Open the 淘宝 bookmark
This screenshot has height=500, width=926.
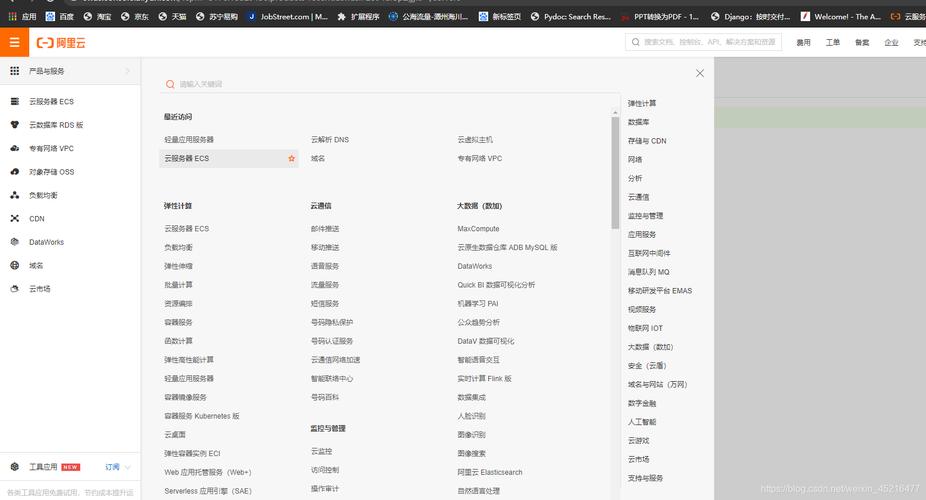97,17
